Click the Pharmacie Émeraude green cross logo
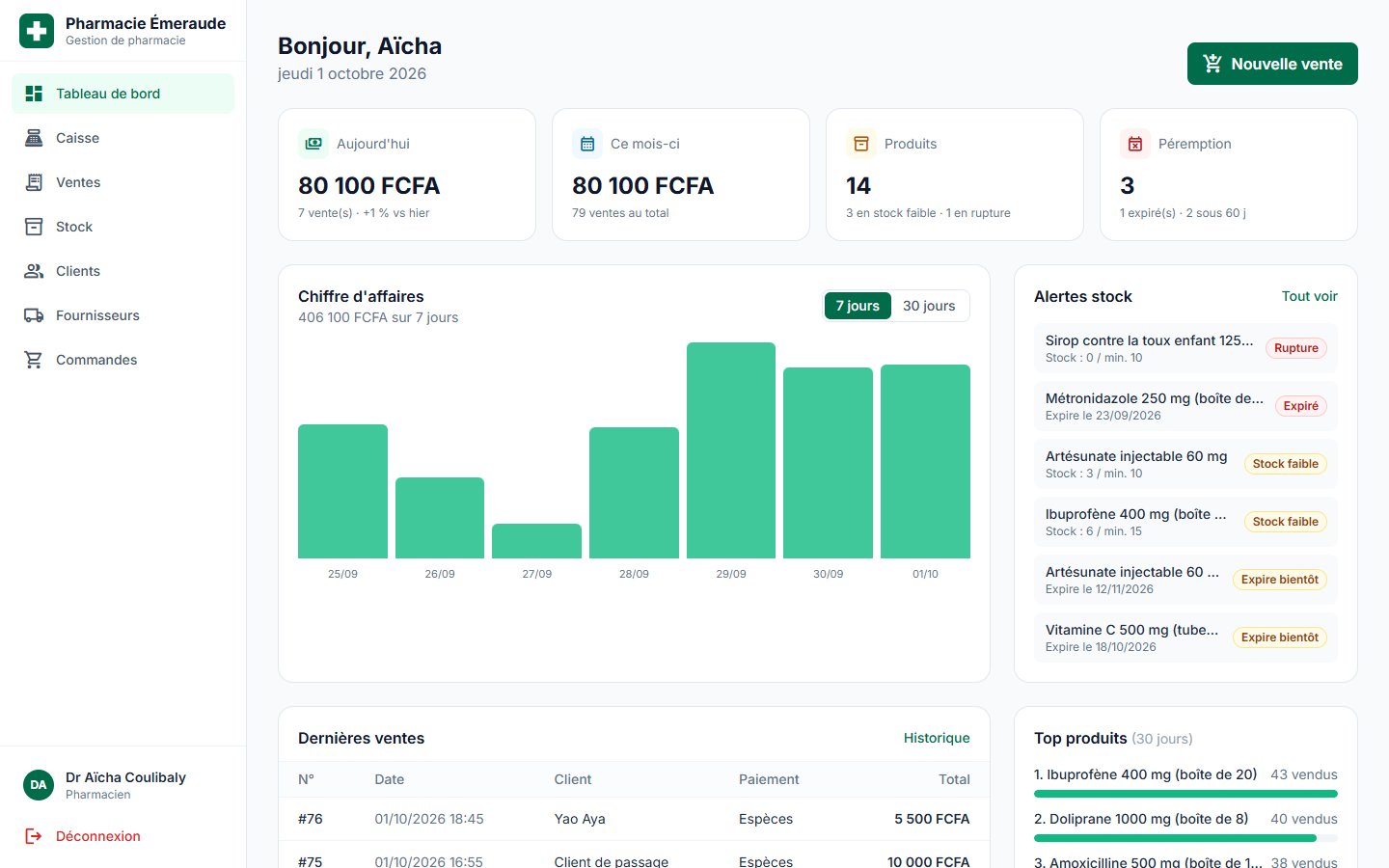 pyautogui.click(x=37, y=31)
